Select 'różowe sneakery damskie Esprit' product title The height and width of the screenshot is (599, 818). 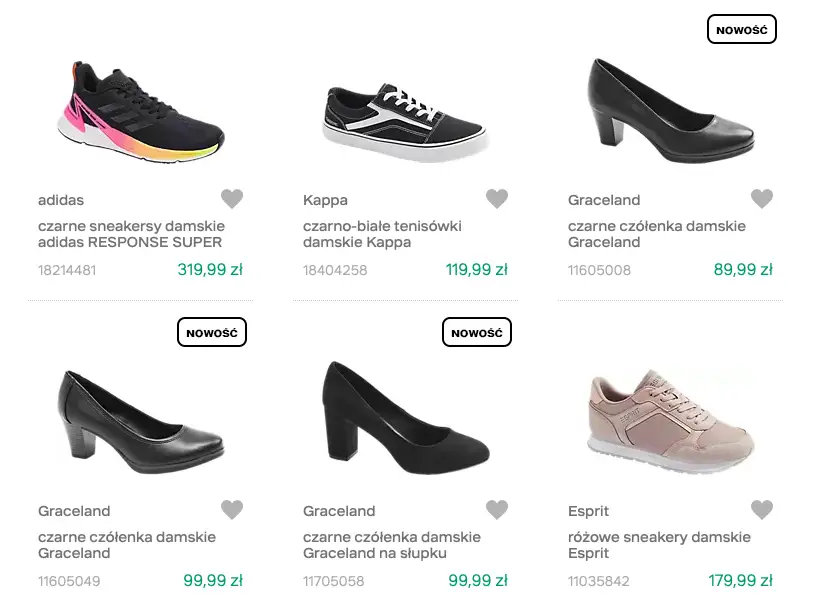[659, 545]
